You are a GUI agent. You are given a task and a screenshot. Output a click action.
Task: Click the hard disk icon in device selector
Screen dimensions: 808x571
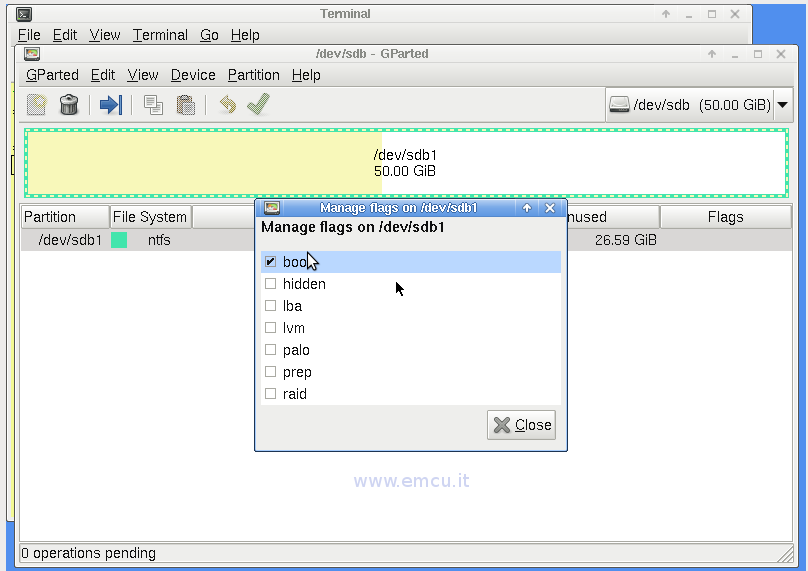tap(619, 105)
